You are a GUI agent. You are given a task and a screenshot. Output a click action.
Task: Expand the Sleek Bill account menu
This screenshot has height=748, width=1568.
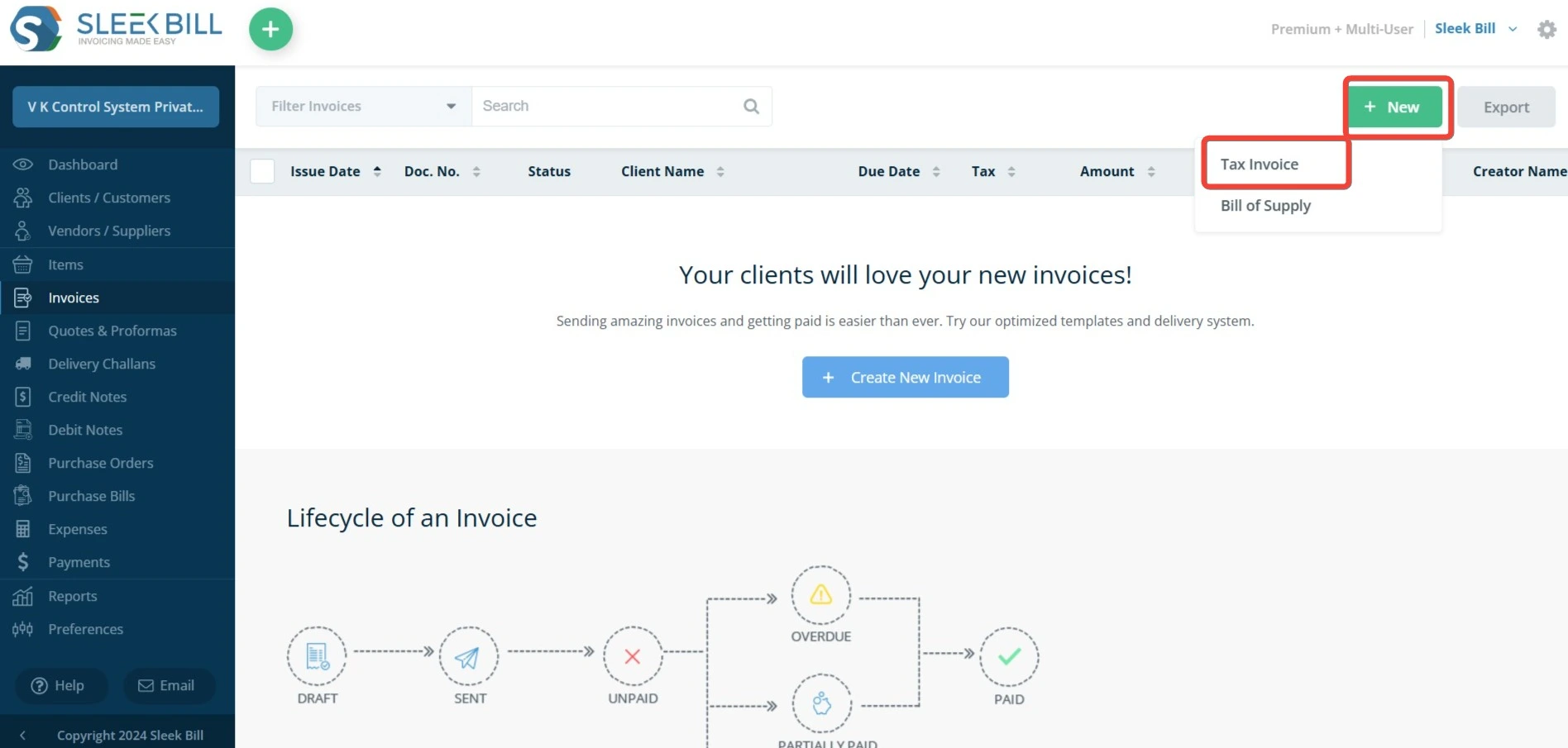coord(1476,28)
